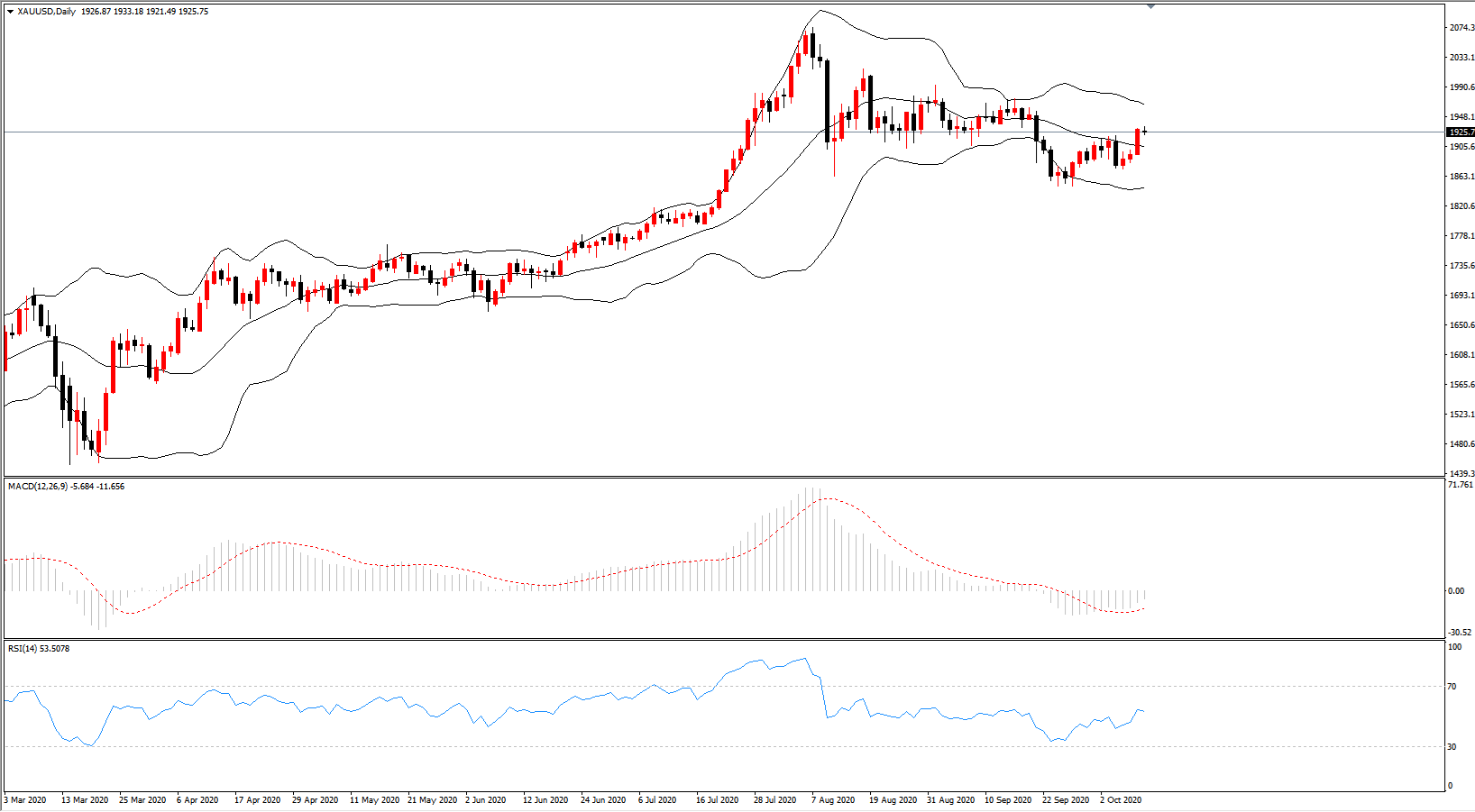Click the 2 Oct 2020 date on time axis

coord(1121,800)
